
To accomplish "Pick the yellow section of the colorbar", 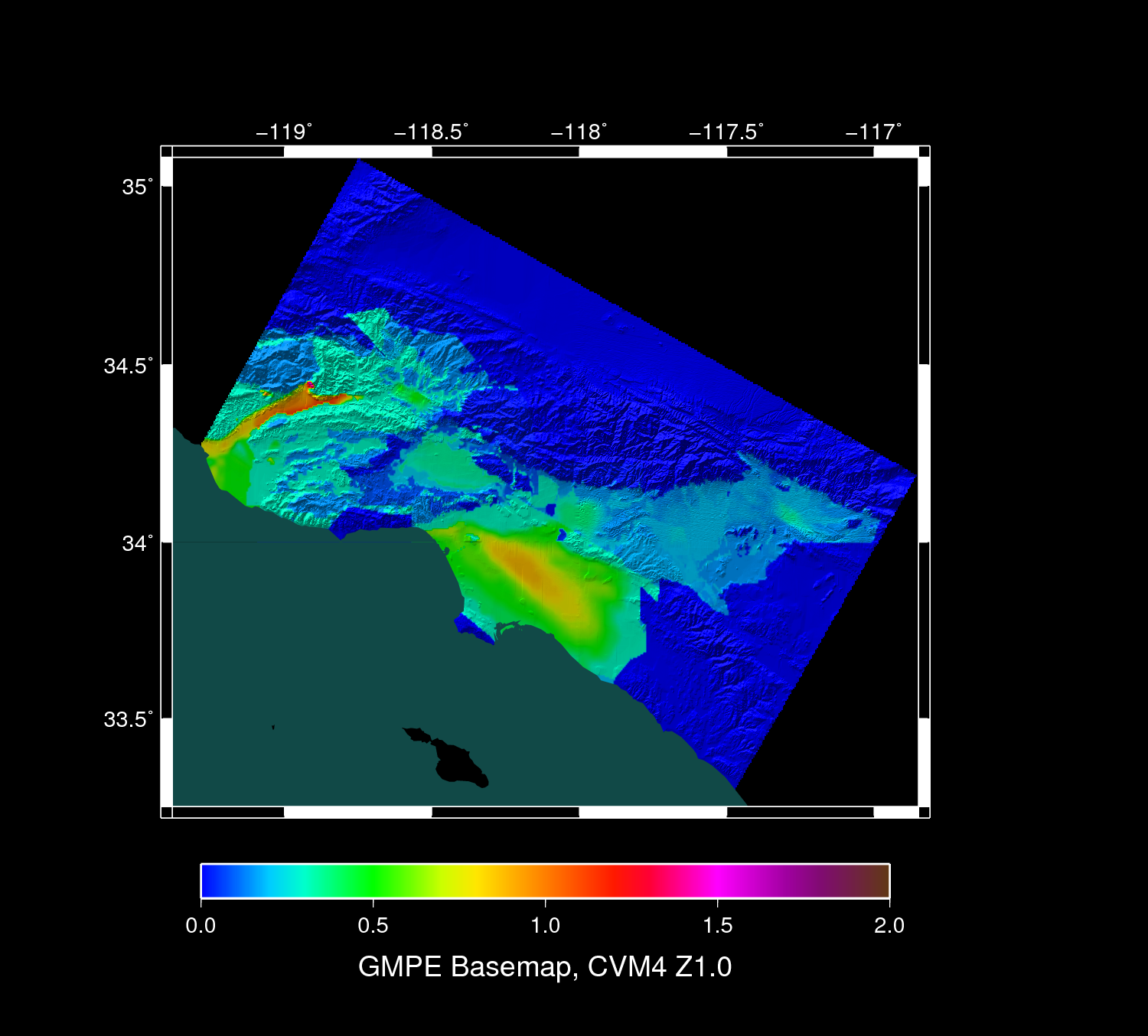I will (475, 881).
